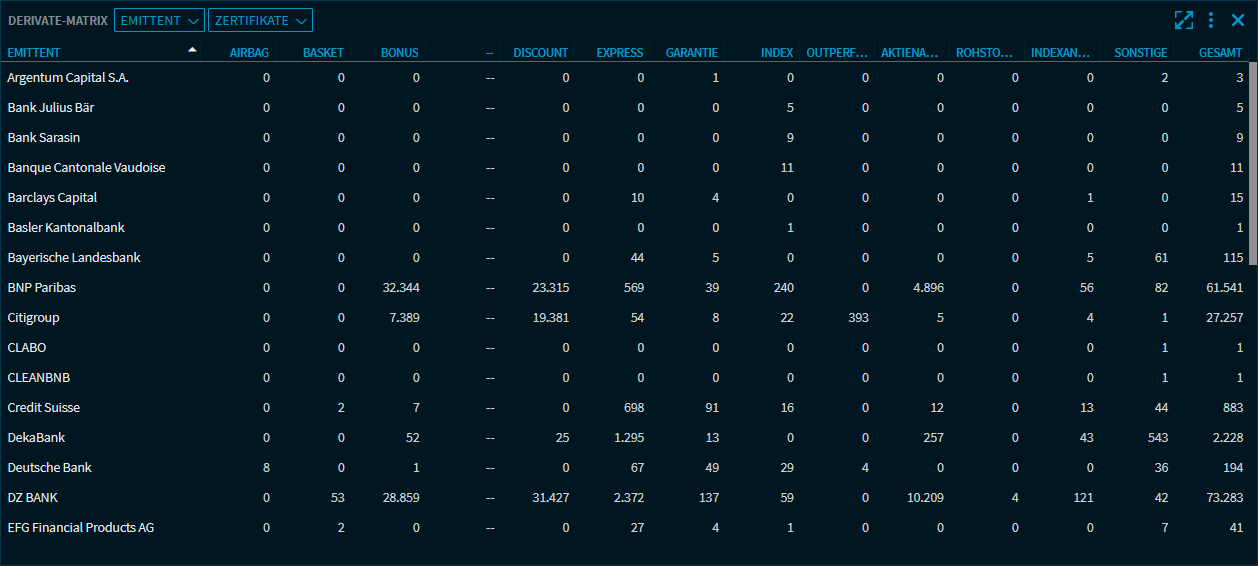Open the three-dot options menu
Screen dimensions: 1258x566
[1211, 20]
